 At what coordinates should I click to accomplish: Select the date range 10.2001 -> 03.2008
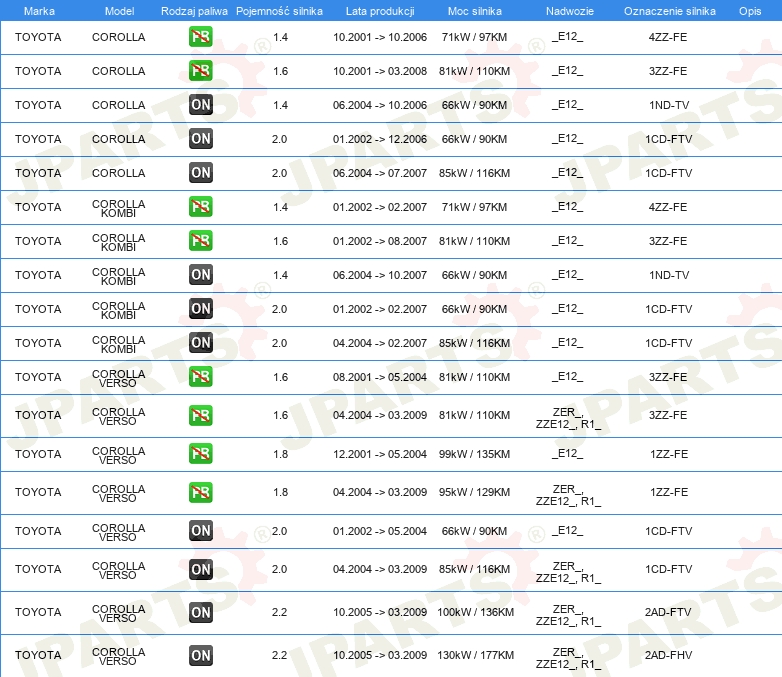[380, 71]
